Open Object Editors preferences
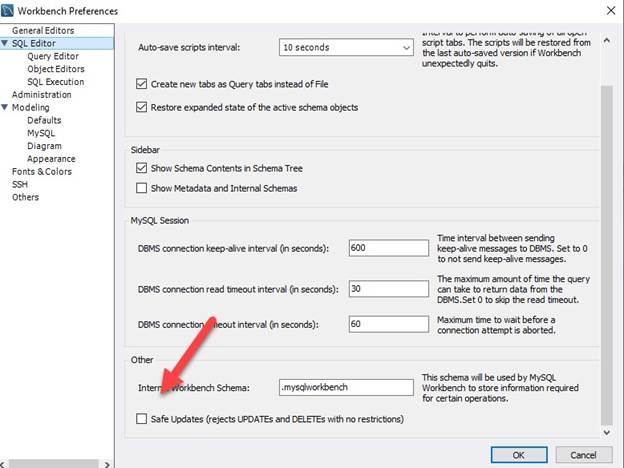 click(x=56, y=69)
